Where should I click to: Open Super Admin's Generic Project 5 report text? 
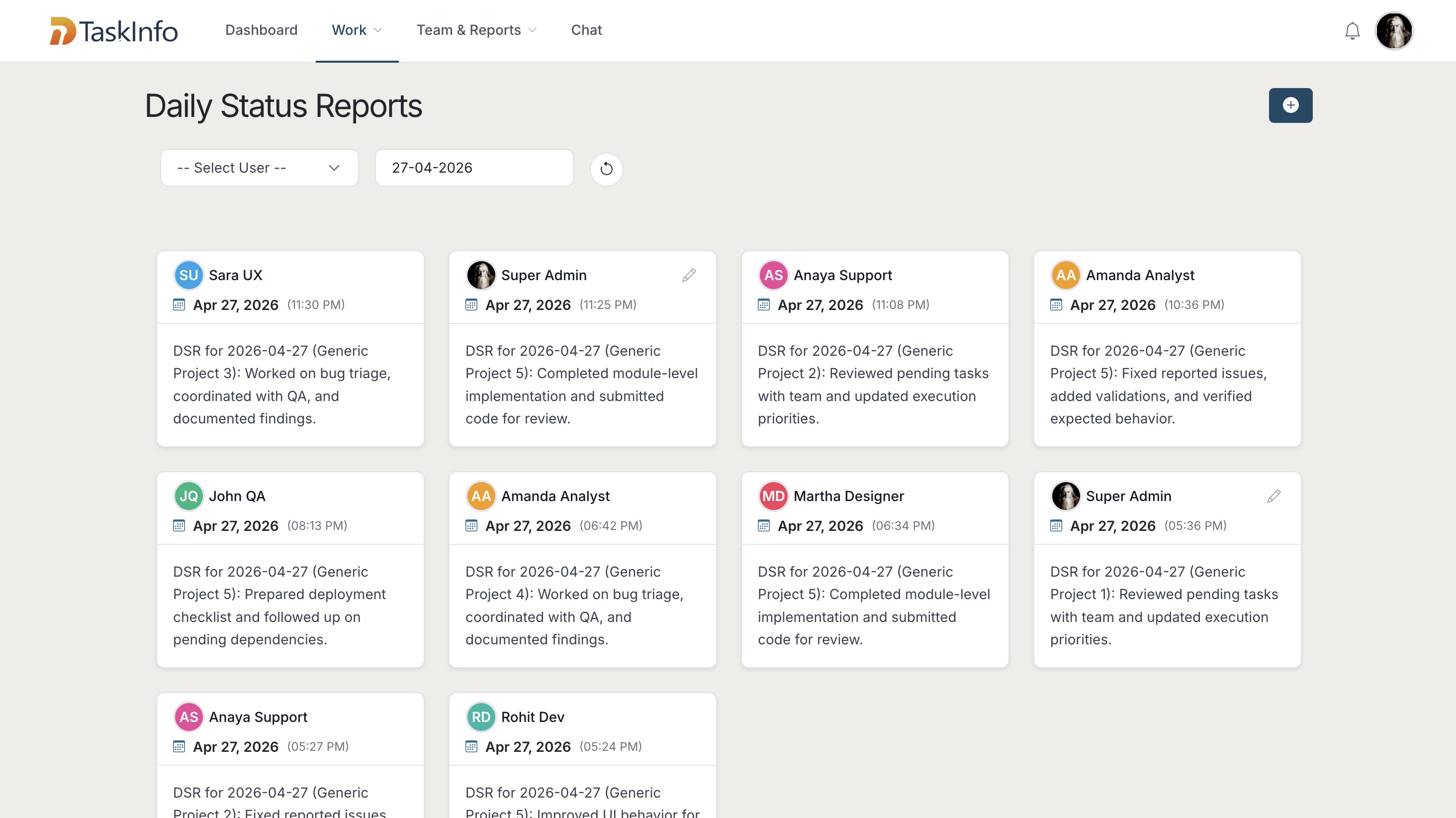[582, 385]
